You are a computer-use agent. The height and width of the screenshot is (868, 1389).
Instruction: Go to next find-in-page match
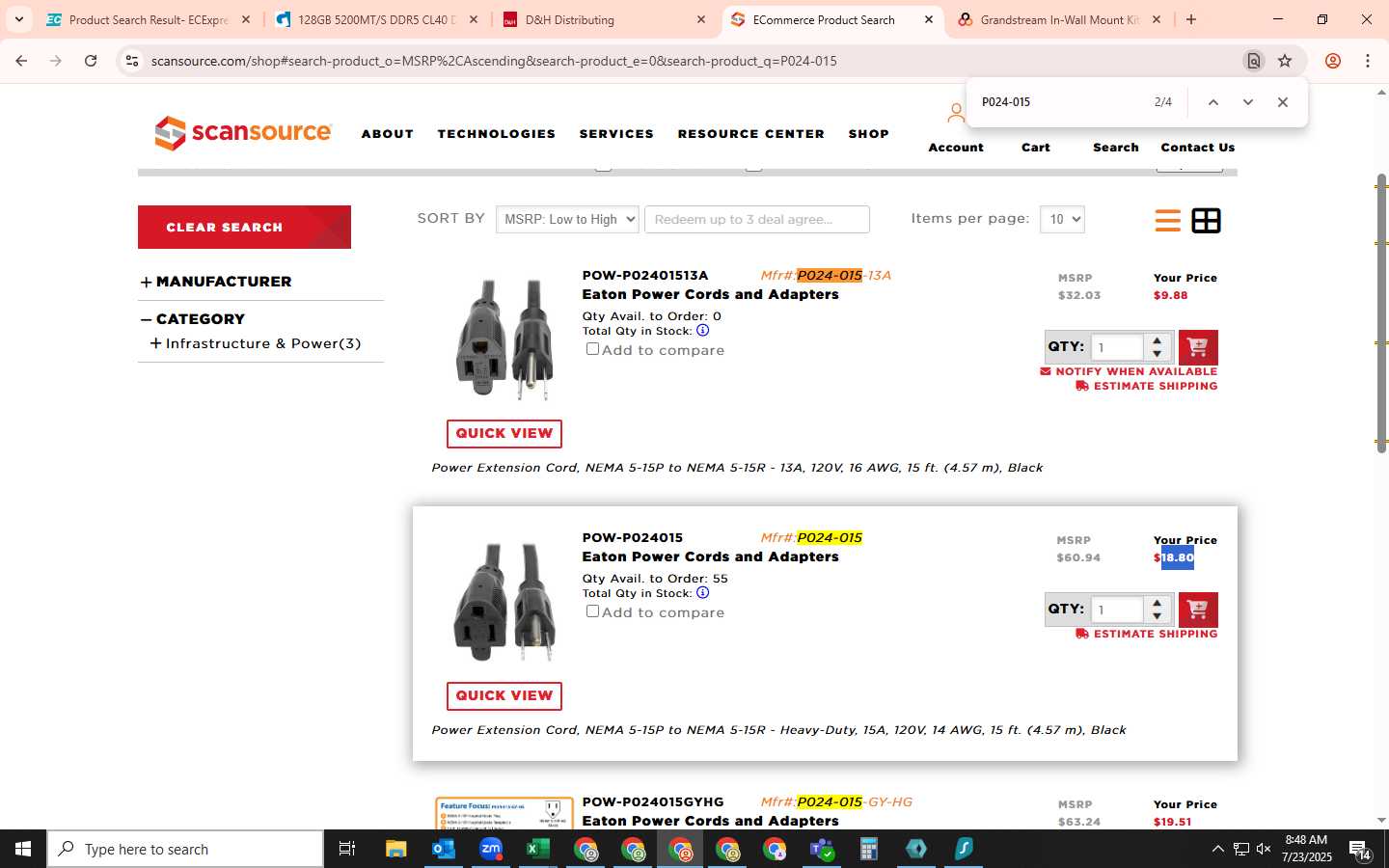click(1247, 102)
